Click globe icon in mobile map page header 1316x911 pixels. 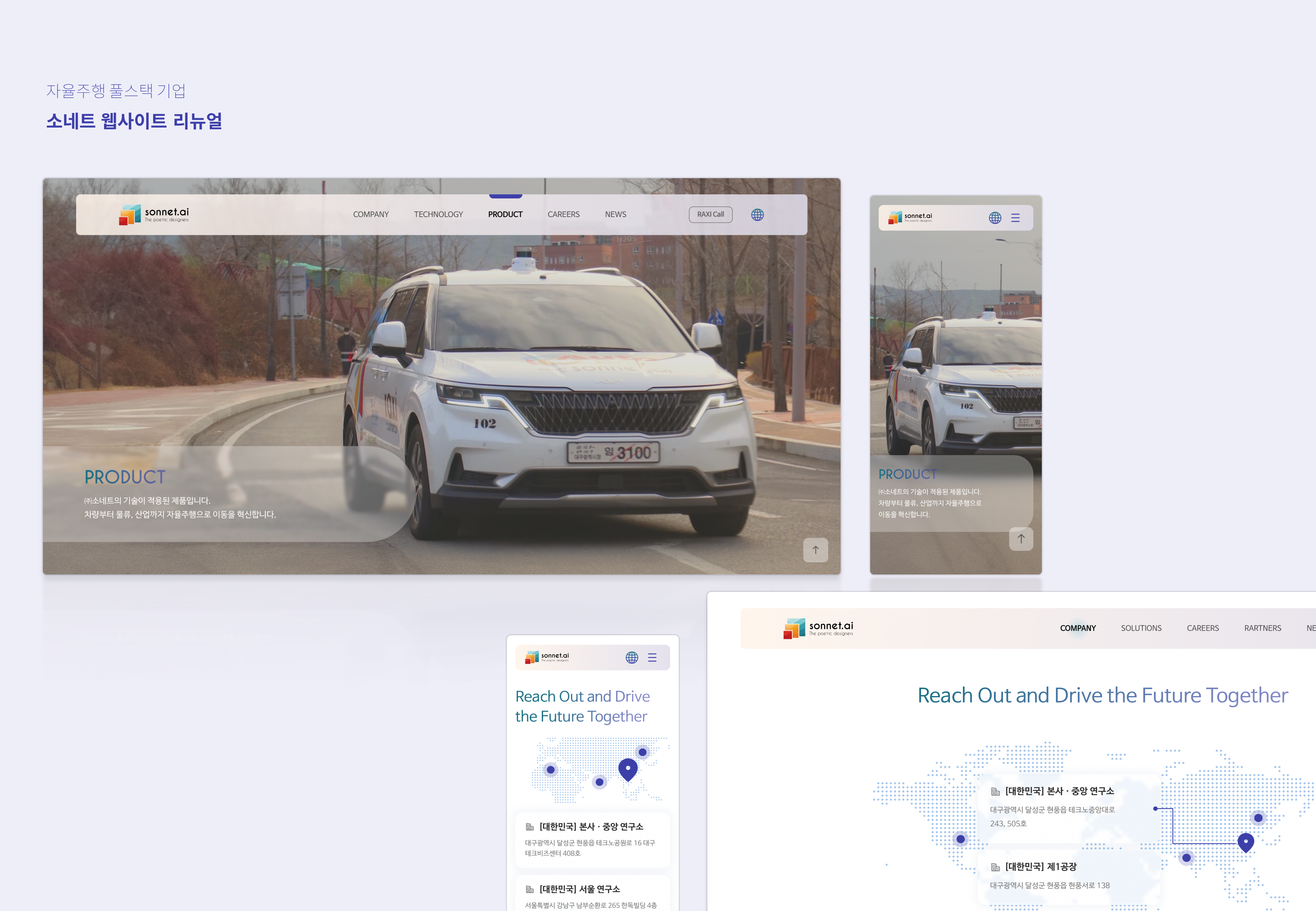tap(632, 658)
